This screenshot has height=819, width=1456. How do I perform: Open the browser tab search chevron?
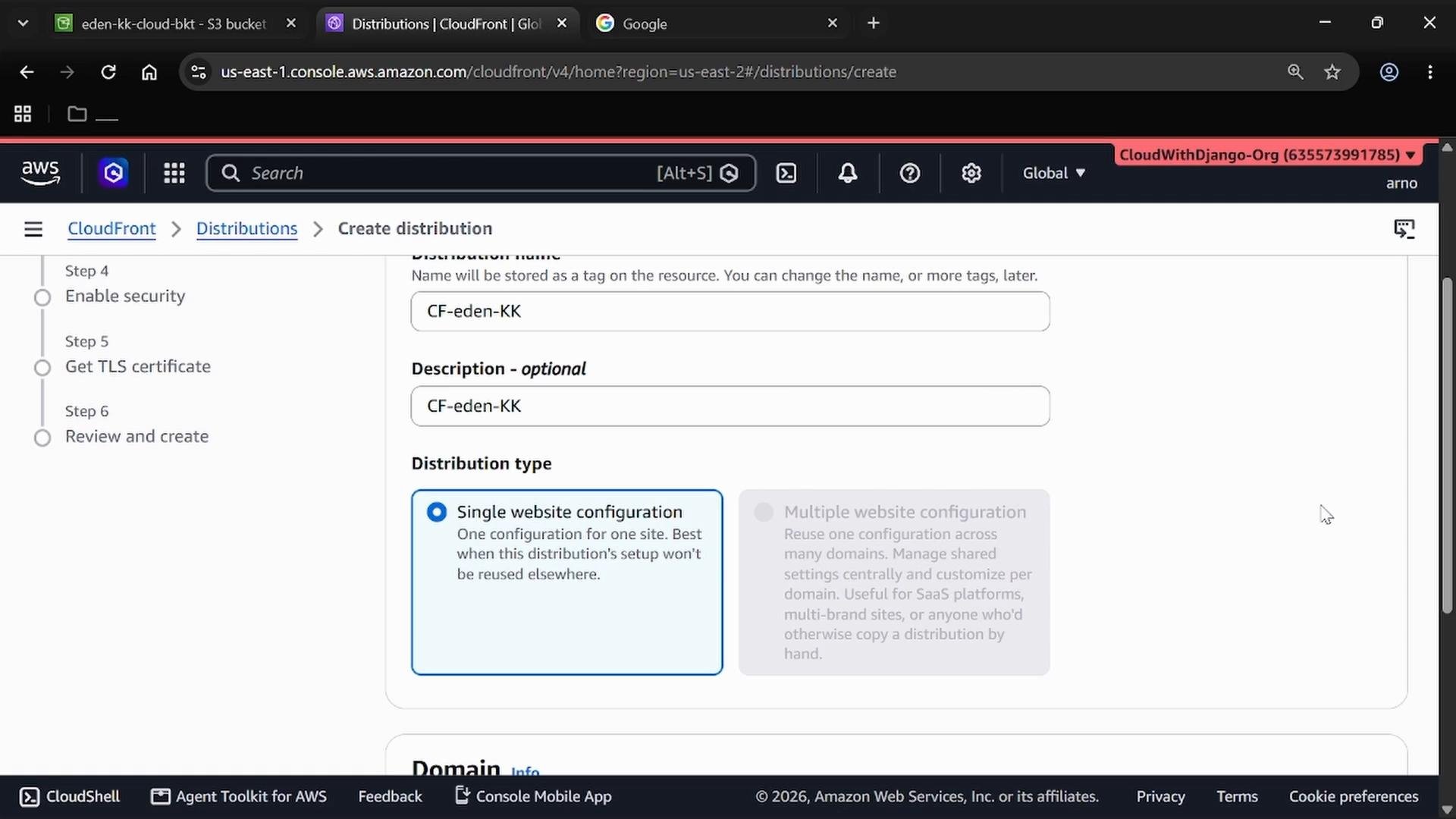(23, 23)
